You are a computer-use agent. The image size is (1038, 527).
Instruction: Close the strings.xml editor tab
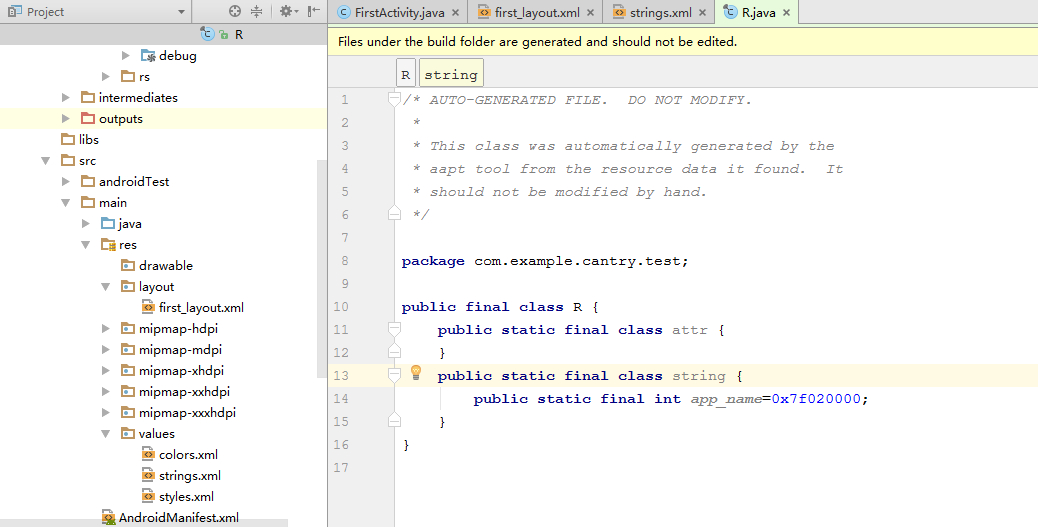click(703, 13)
